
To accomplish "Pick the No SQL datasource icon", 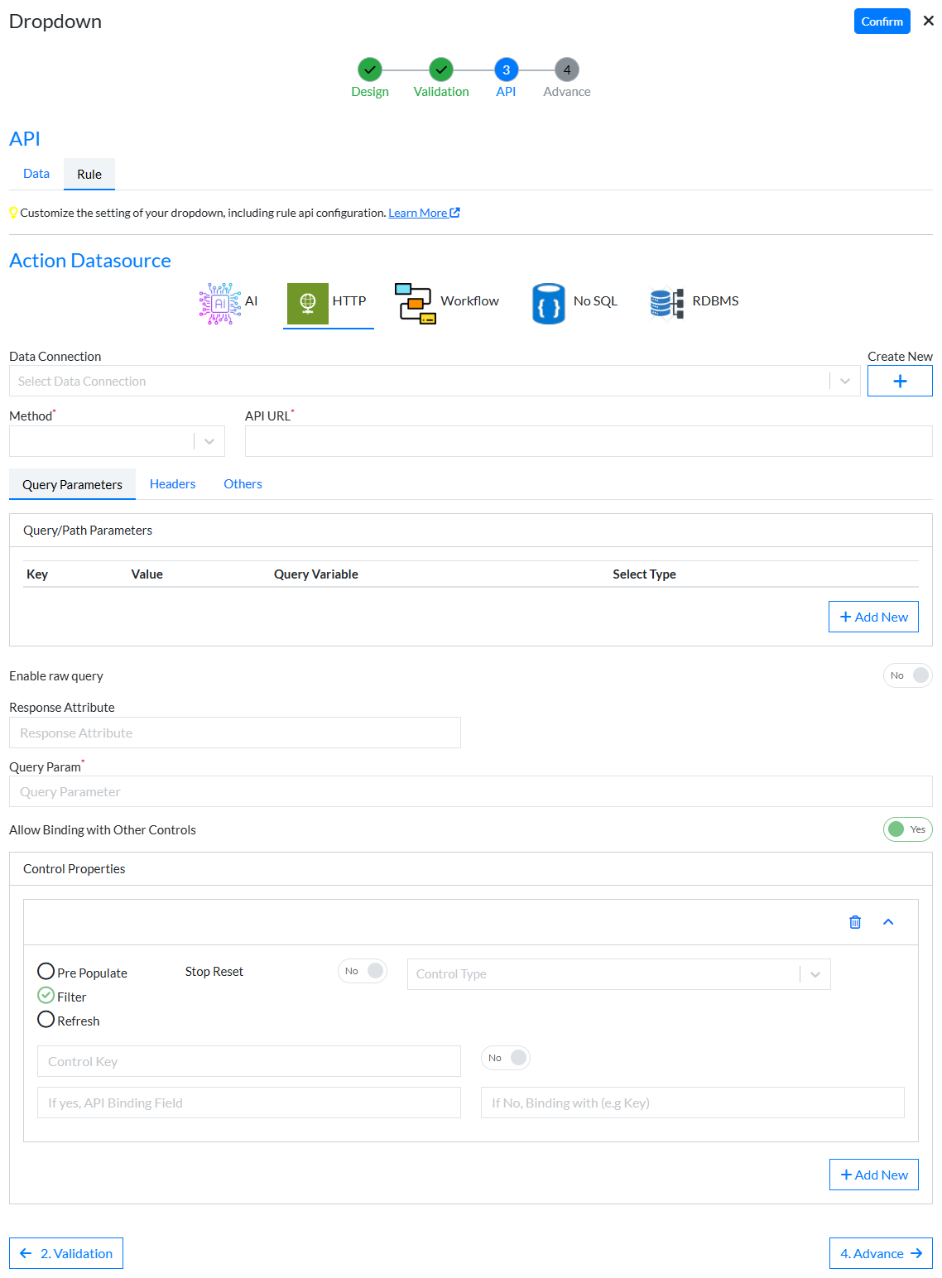I will click(550, 303).
